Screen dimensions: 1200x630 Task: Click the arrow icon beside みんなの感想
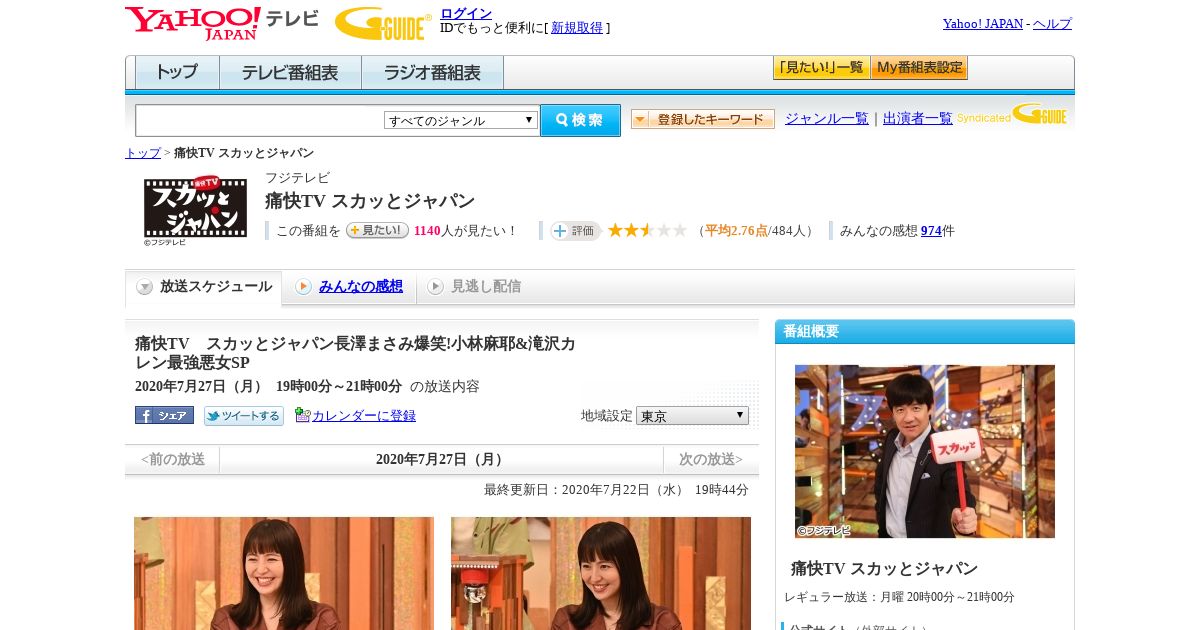point(303,287)
